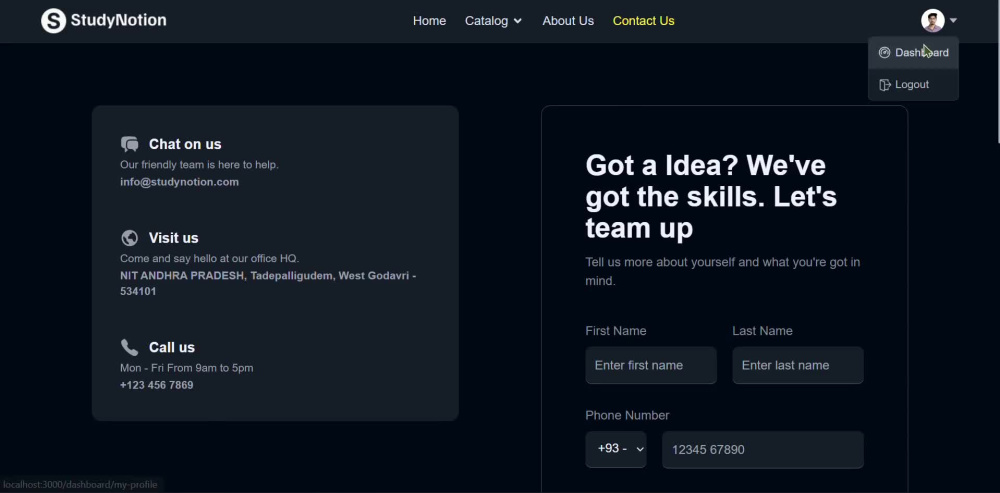Image resolution: width=1000 pixels, height=493 pixels.
Task: Click the Mon - Fri From 9am to 5pm text
Action: (187, 368)
